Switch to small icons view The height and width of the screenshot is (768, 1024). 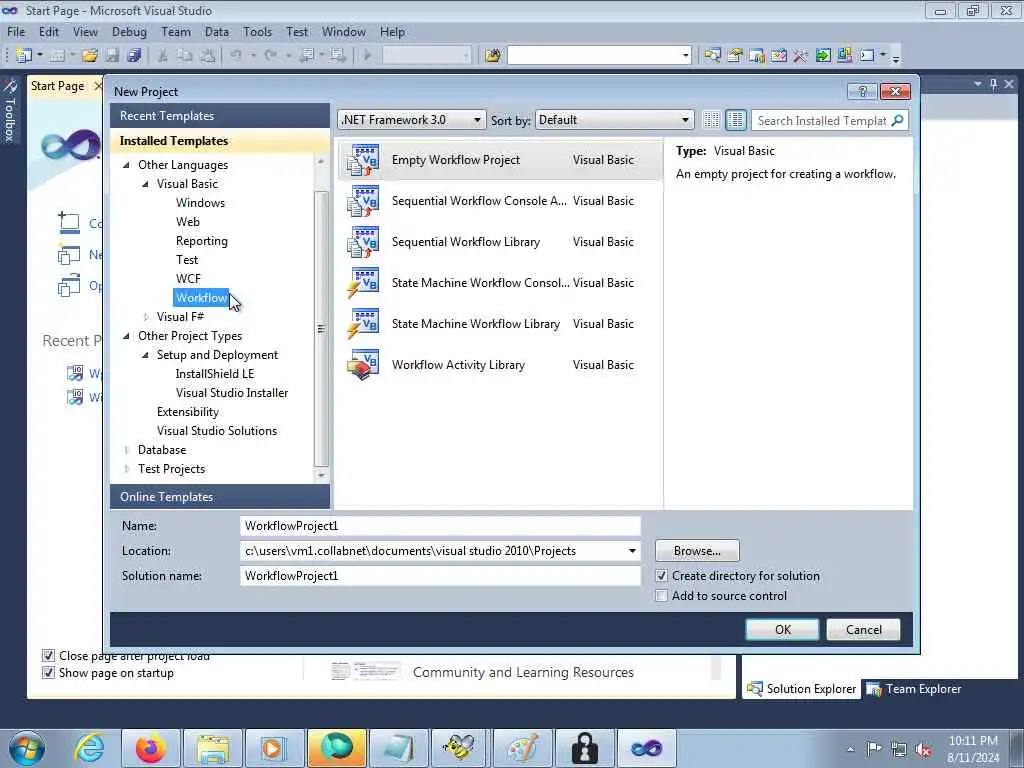click(x=711, y=120)
